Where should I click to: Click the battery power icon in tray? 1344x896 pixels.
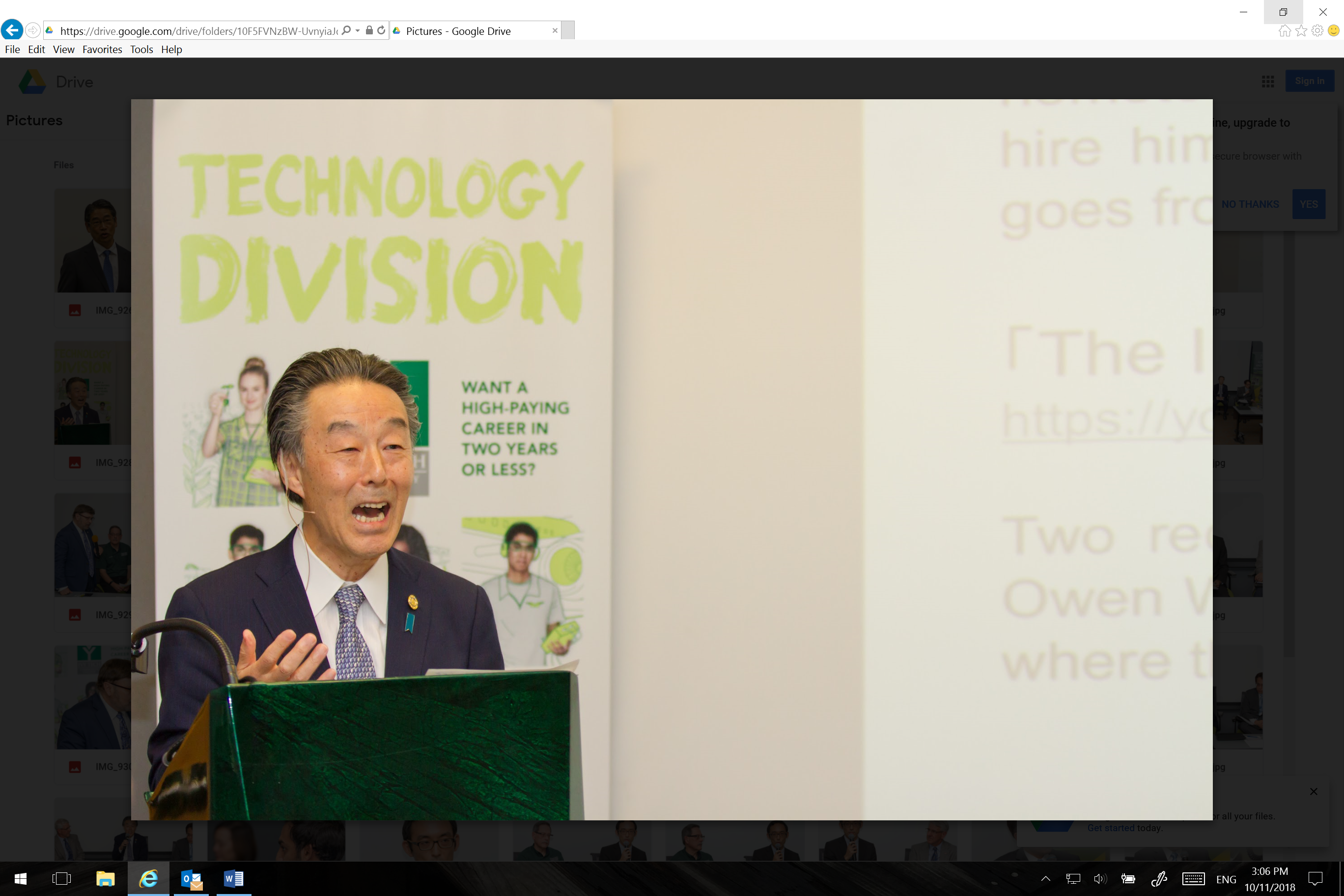point(1128,879)
